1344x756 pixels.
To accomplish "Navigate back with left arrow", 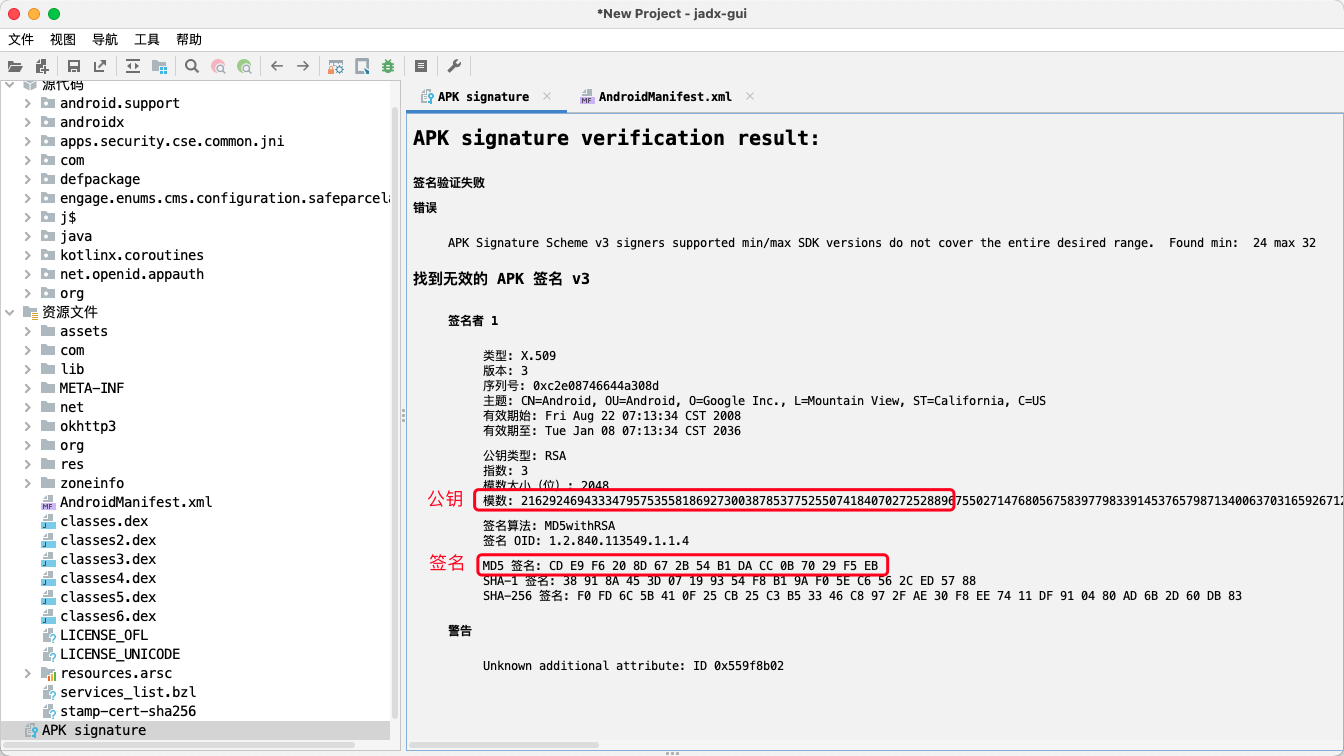I will point(277,66).
